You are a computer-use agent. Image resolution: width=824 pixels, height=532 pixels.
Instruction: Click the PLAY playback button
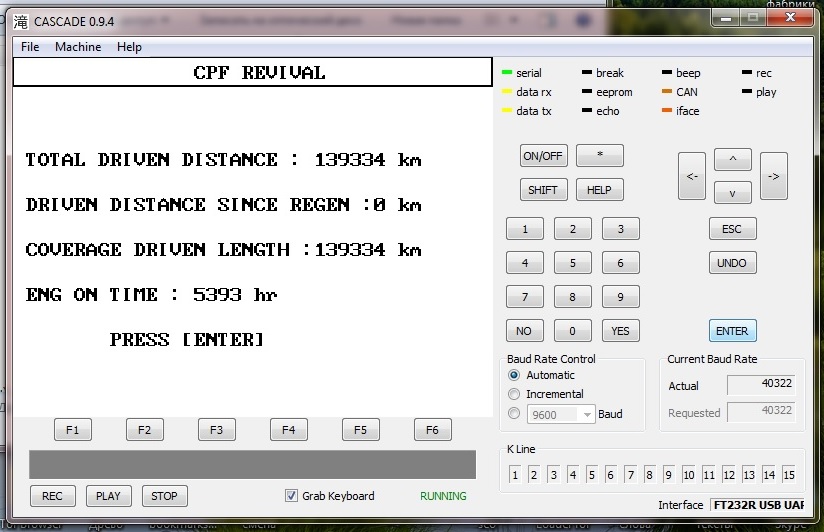108,496
